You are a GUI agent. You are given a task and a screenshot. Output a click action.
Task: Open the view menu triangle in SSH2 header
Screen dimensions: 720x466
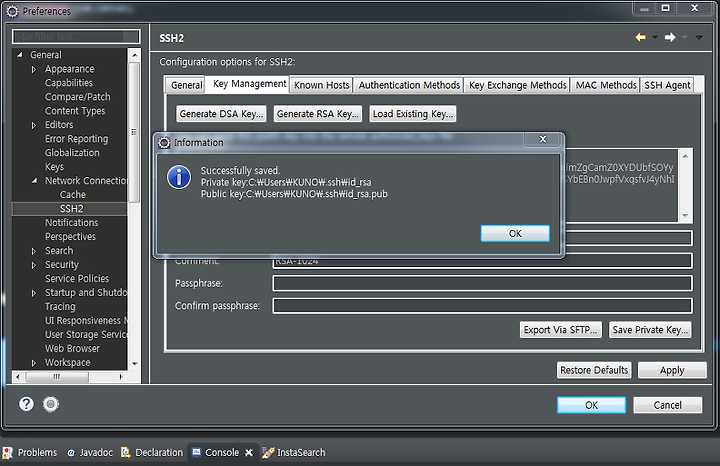(699, 38)
